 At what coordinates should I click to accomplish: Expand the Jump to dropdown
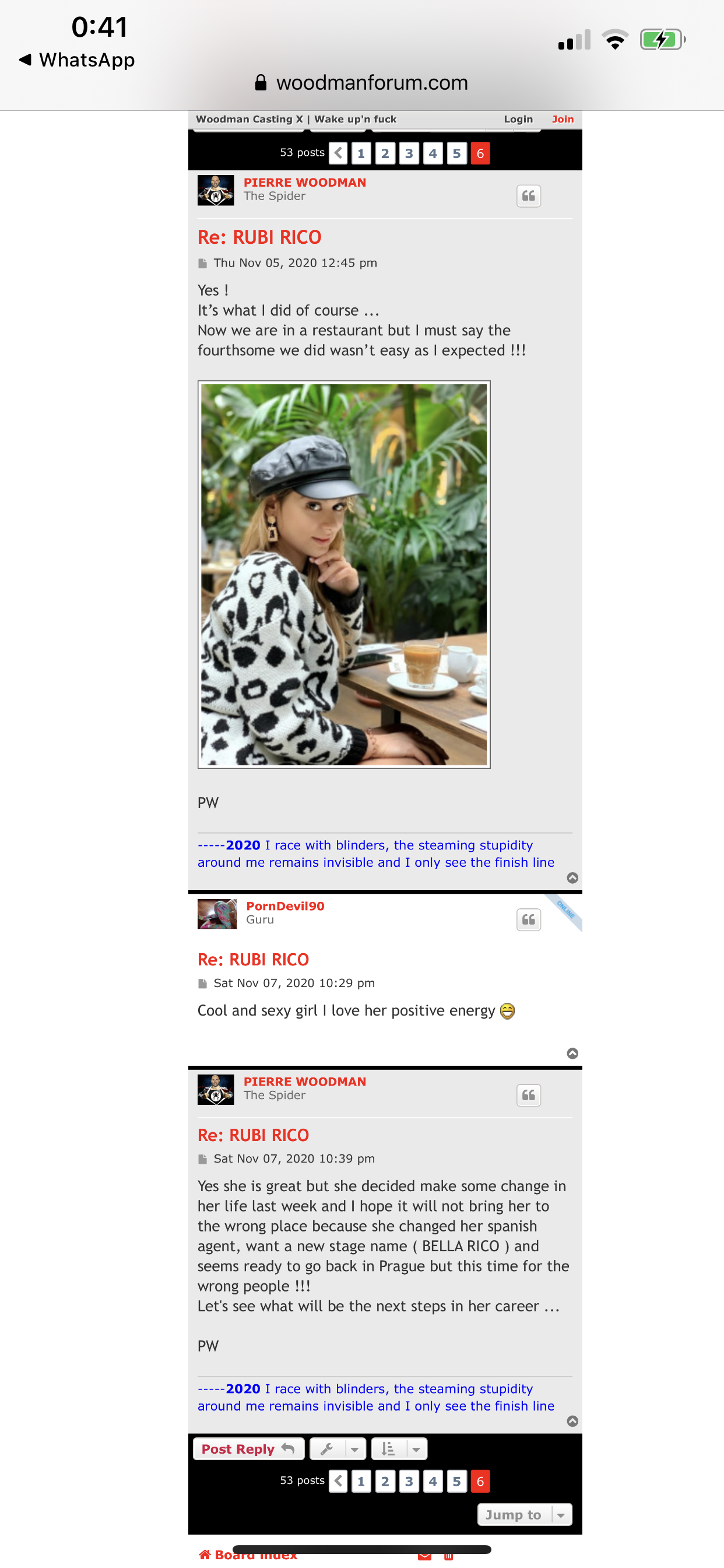(525, 1514)
